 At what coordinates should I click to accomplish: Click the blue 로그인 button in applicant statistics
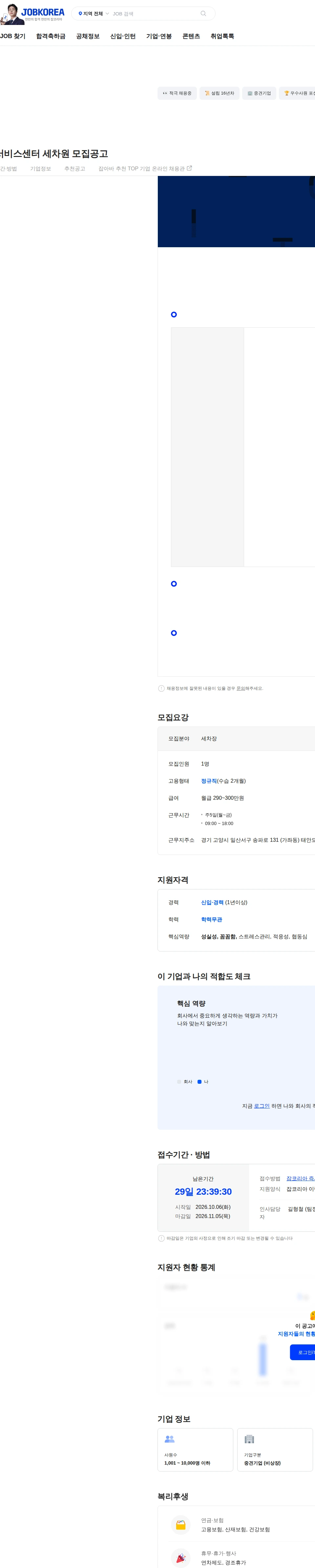click(x=302, y=1353)
